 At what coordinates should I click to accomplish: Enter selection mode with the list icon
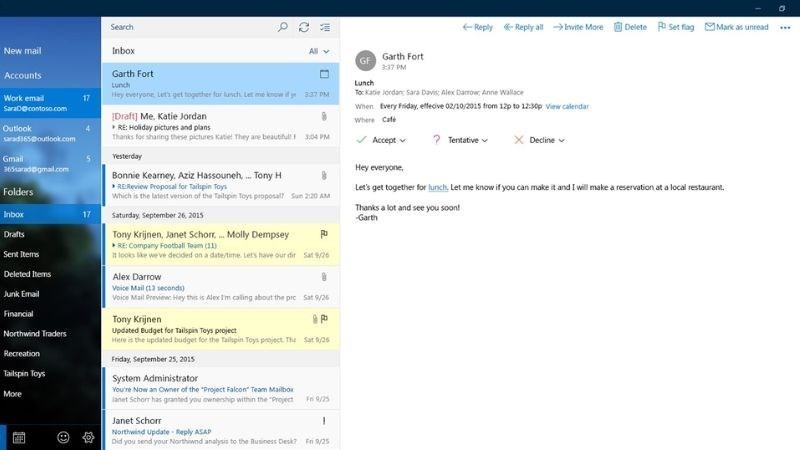point(325,27)
